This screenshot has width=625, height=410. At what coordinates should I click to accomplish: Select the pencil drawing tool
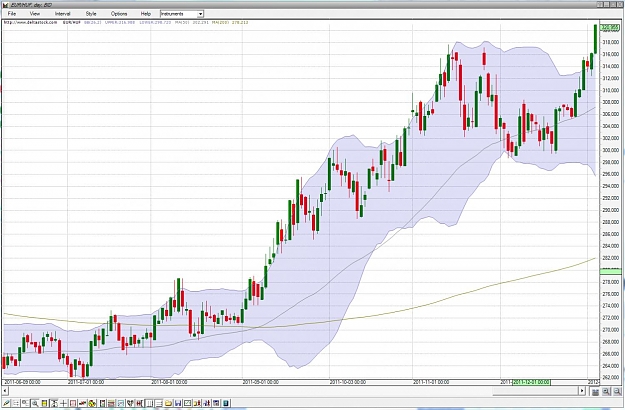click(6, 403)
